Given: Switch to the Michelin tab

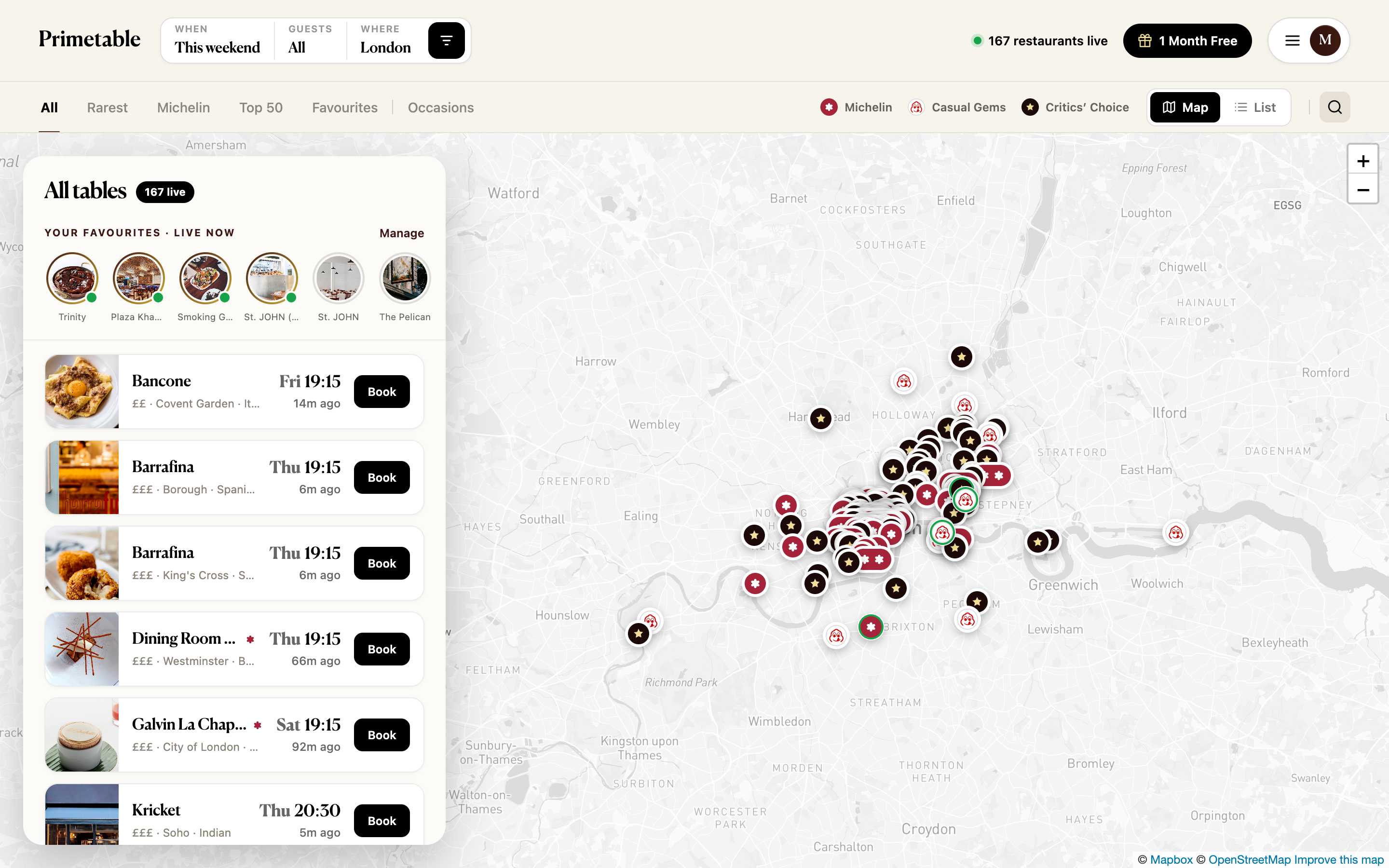Looking at the screenshot, I should tap(184, 108).
